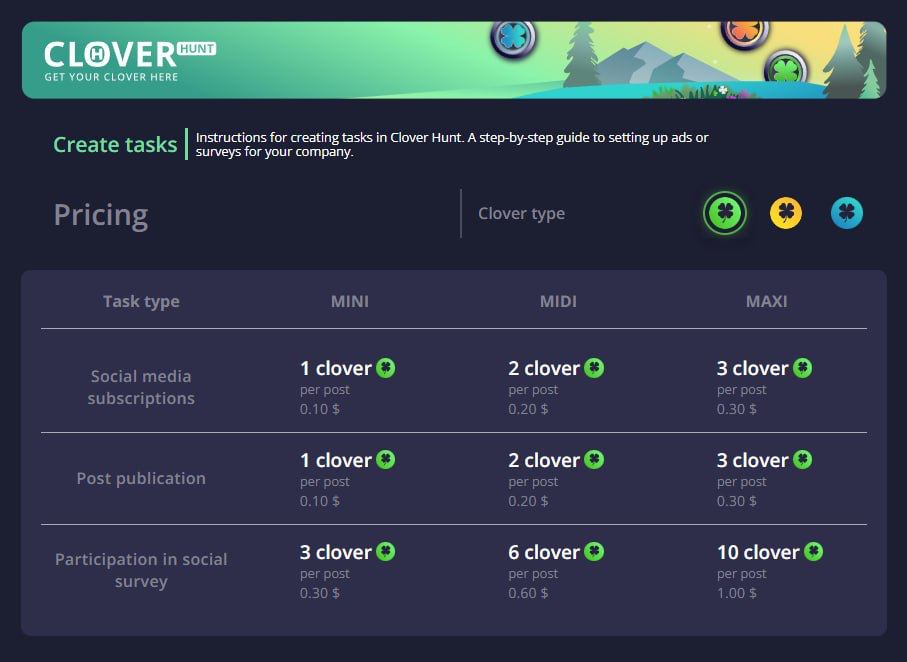The width and height of the screenshot is (907, 662).
Task: Click the Create tasks heading
Action: [115, 145]
